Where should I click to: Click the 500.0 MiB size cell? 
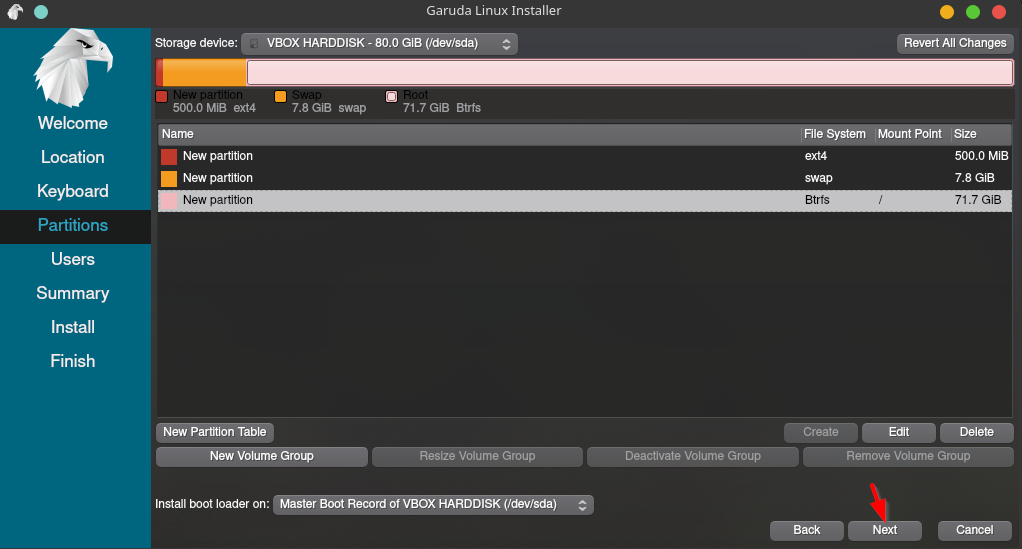click(981, 156)
